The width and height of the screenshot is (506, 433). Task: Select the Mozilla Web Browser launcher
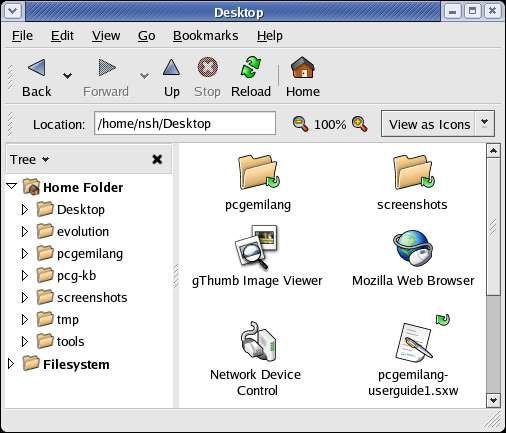pos(413,258)
